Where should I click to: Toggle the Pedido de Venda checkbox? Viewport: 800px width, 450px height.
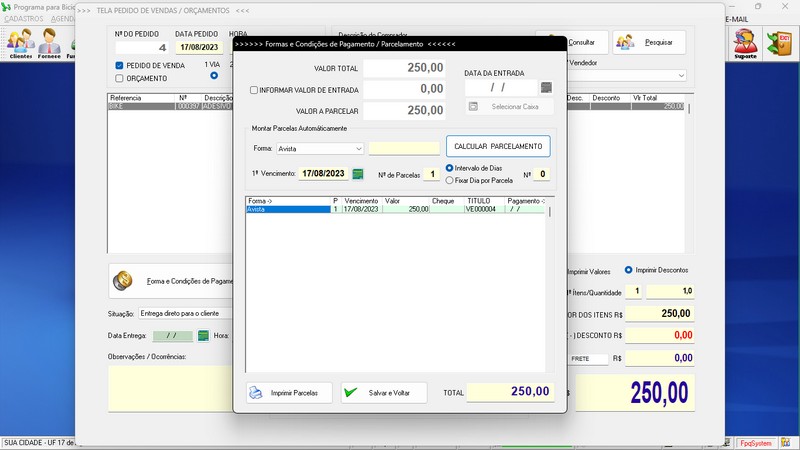120,66
